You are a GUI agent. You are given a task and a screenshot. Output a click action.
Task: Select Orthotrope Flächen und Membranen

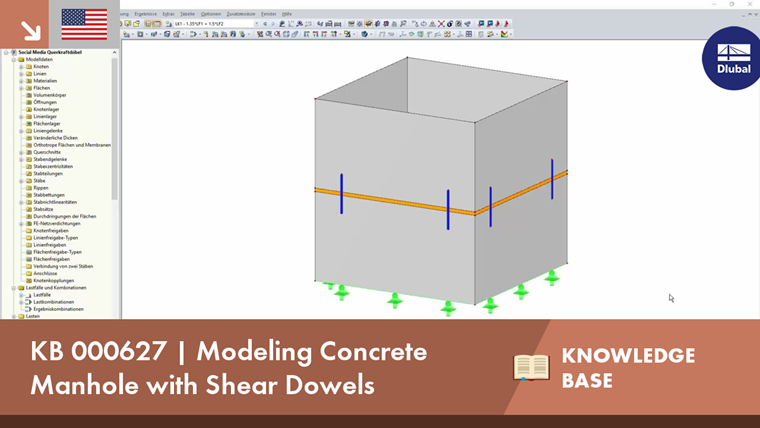point(72,145)
